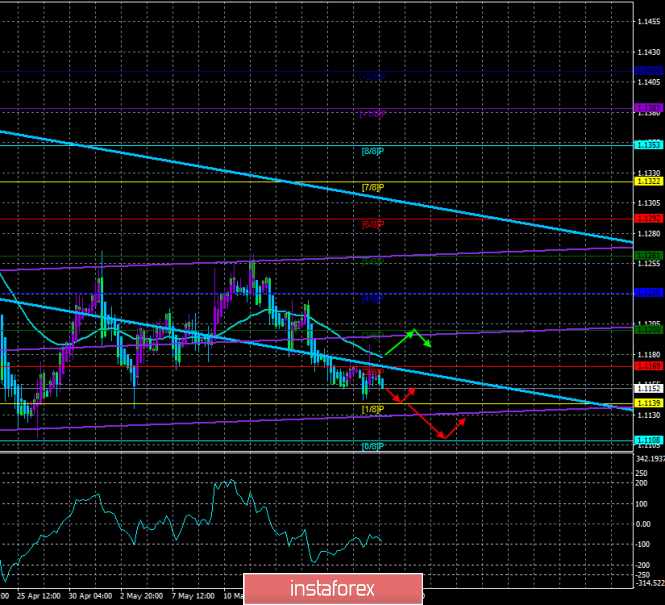
Task: Click the 1.1130 price axis label
Action: 649,415
